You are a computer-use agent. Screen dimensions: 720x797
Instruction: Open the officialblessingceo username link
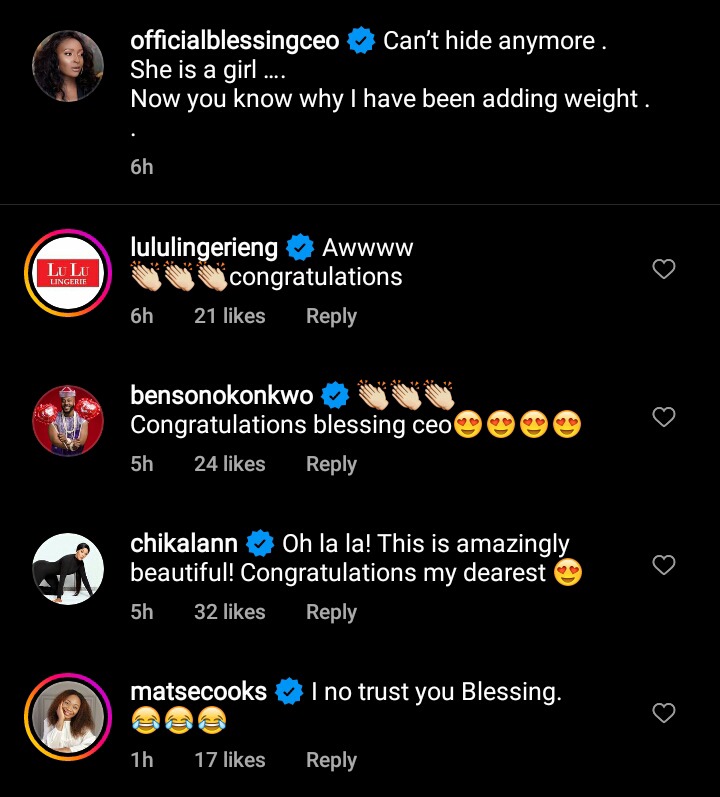coord(236,42)
